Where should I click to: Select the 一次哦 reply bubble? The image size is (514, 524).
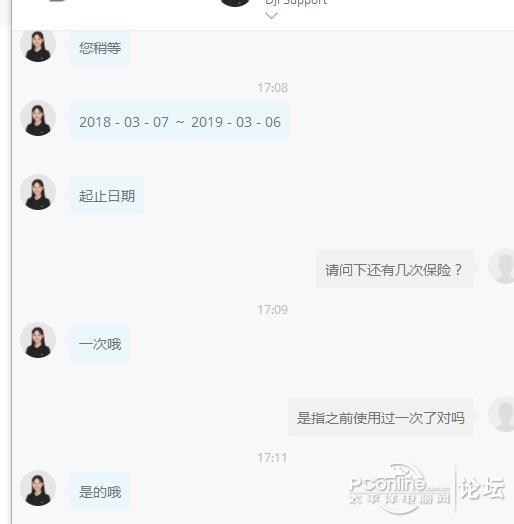pyautogui.click(x=100, y=344)
